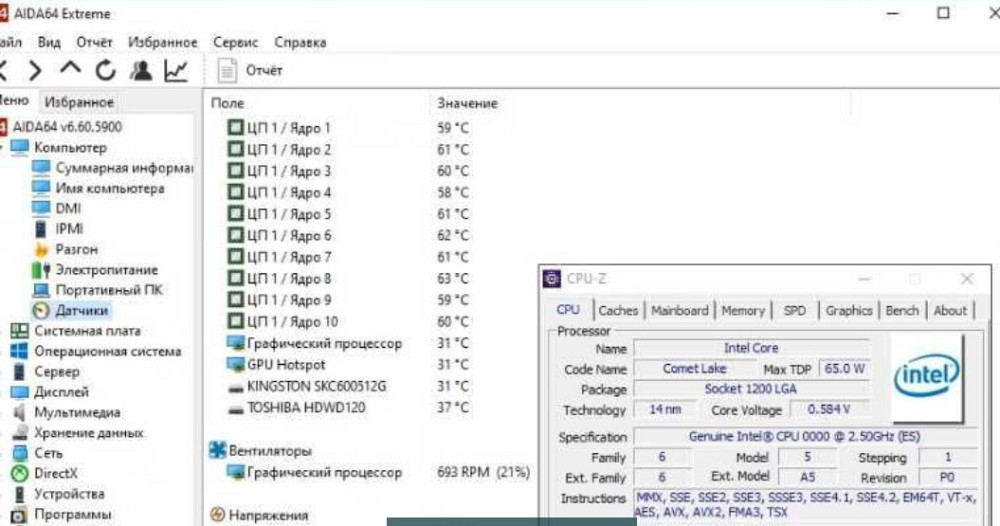Screen dimensions: 1000x526
Task: Select DMI in the sidebar tree
Action: 68,208
